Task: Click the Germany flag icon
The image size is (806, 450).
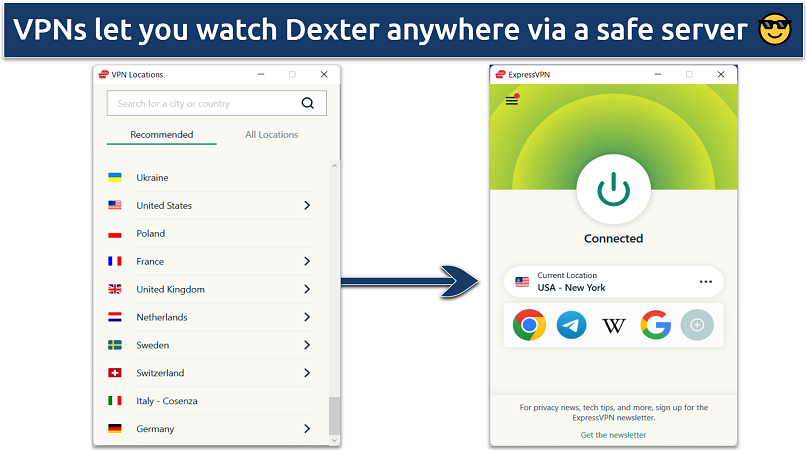Action: [x=115, y=428]
